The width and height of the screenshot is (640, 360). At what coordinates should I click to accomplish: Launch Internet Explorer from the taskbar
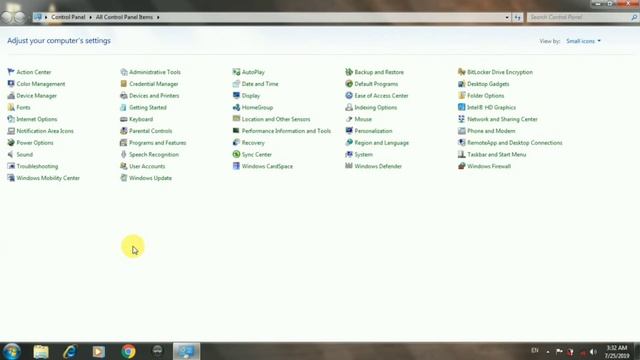coord(70,351)
